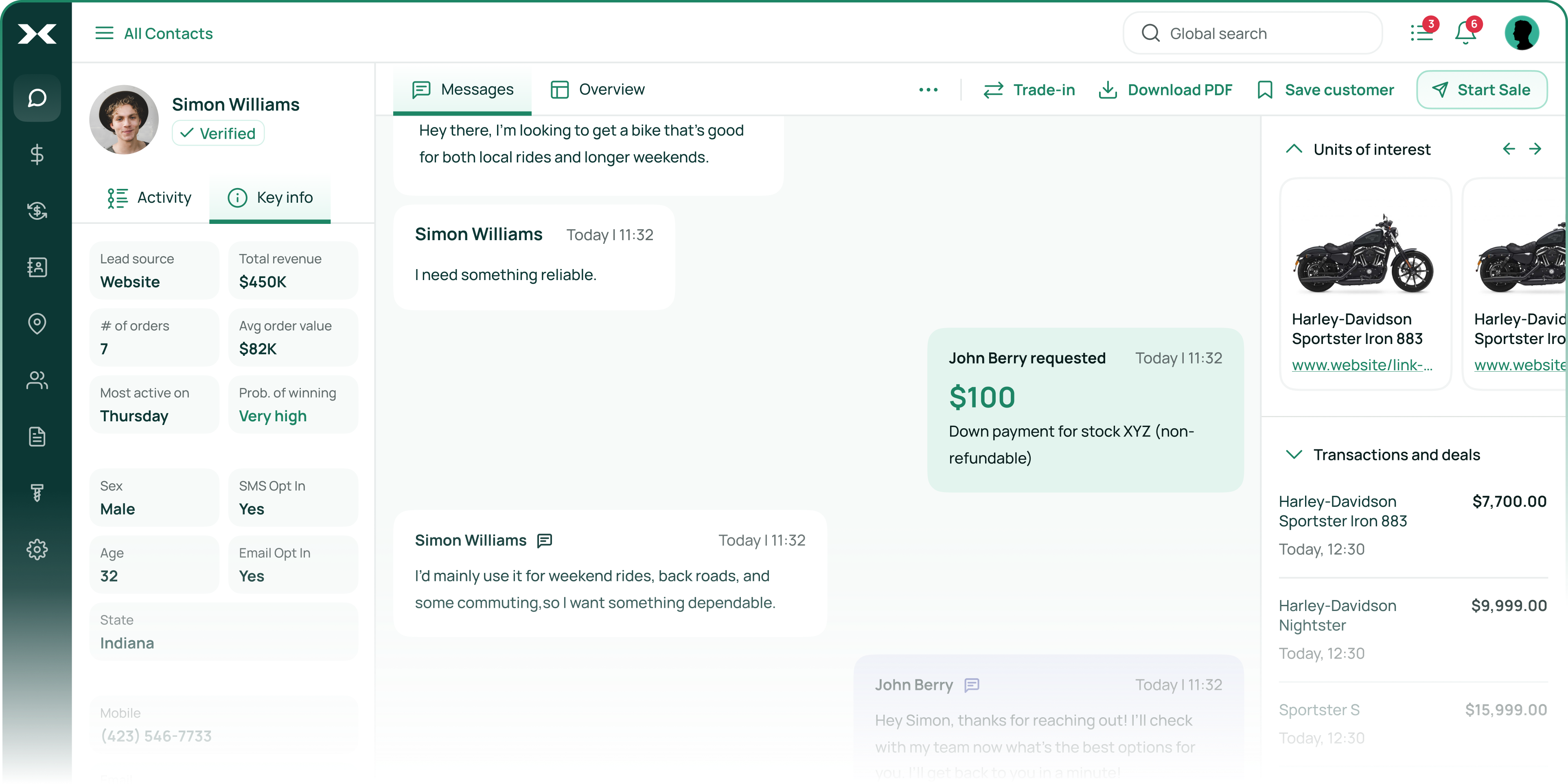Open the $9,999.00 Harley-Davidson Nightster transaction
Image resolution: width=1568 pixels, height=784 pixels.
(x=1412, y=629)
